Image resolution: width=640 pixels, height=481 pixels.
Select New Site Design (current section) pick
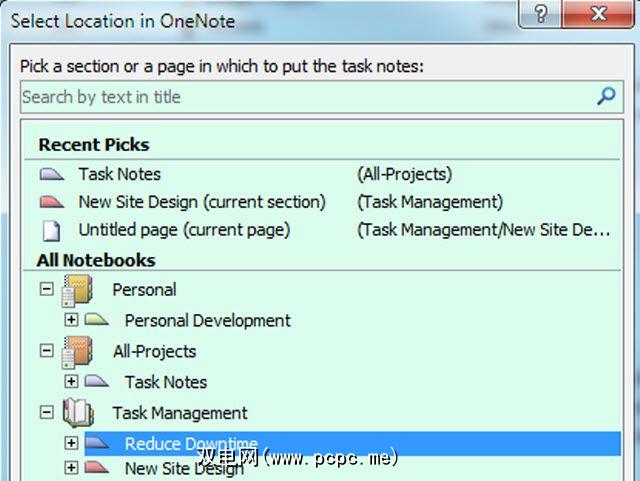click(x=202, y=202)
